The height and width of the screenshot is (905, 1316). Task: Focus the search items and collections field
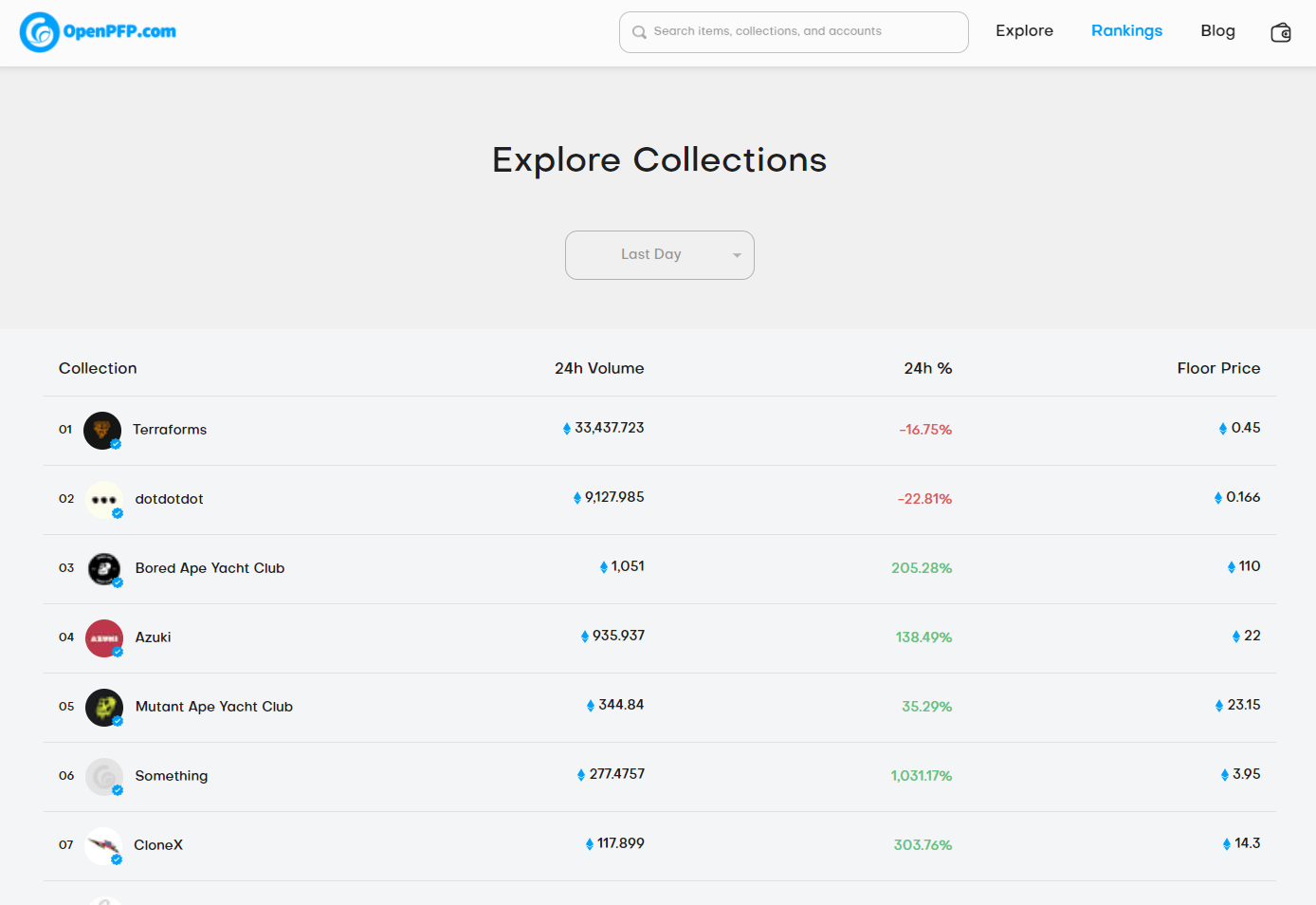(x=794, y=32)
